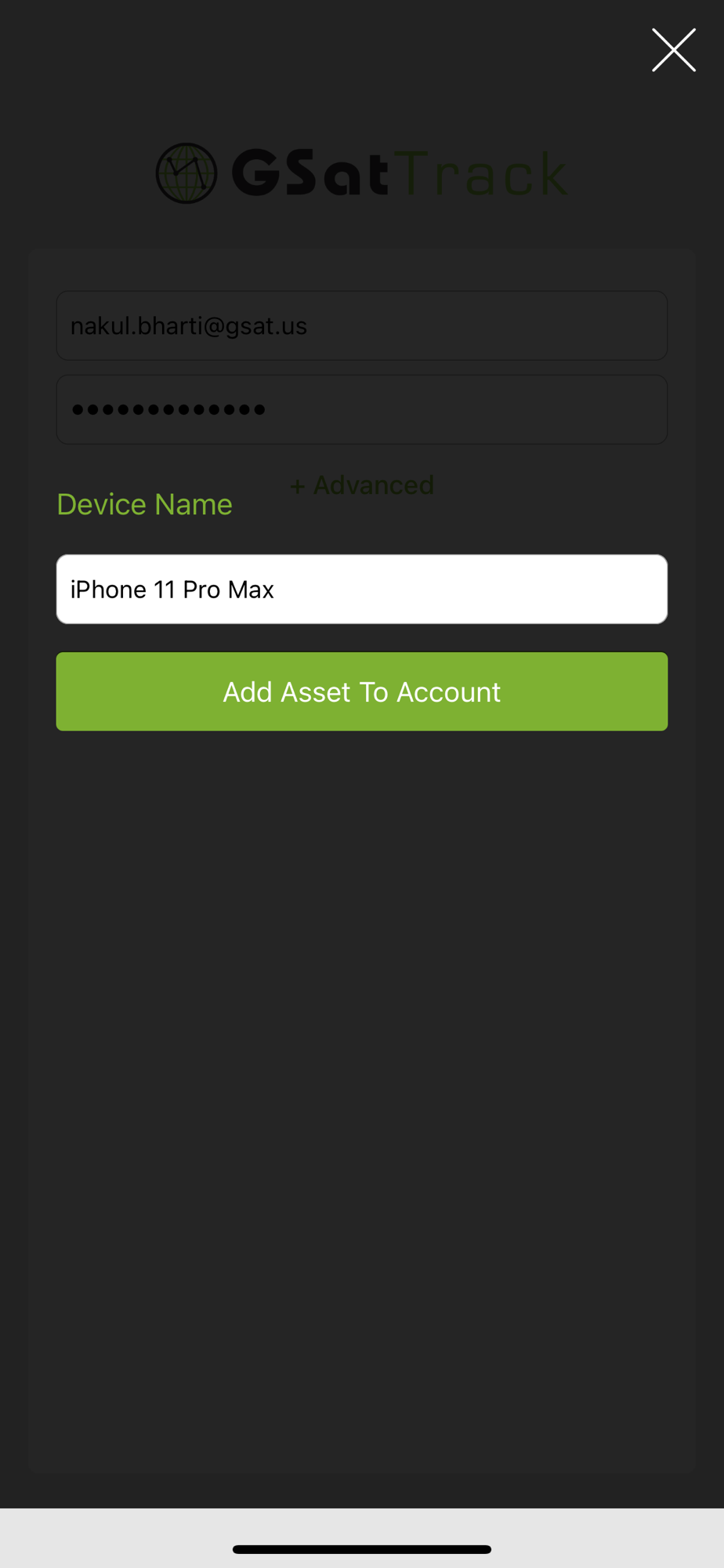Click empty dark panel below green button
Screen dimensions: 724x1568
362,1098
